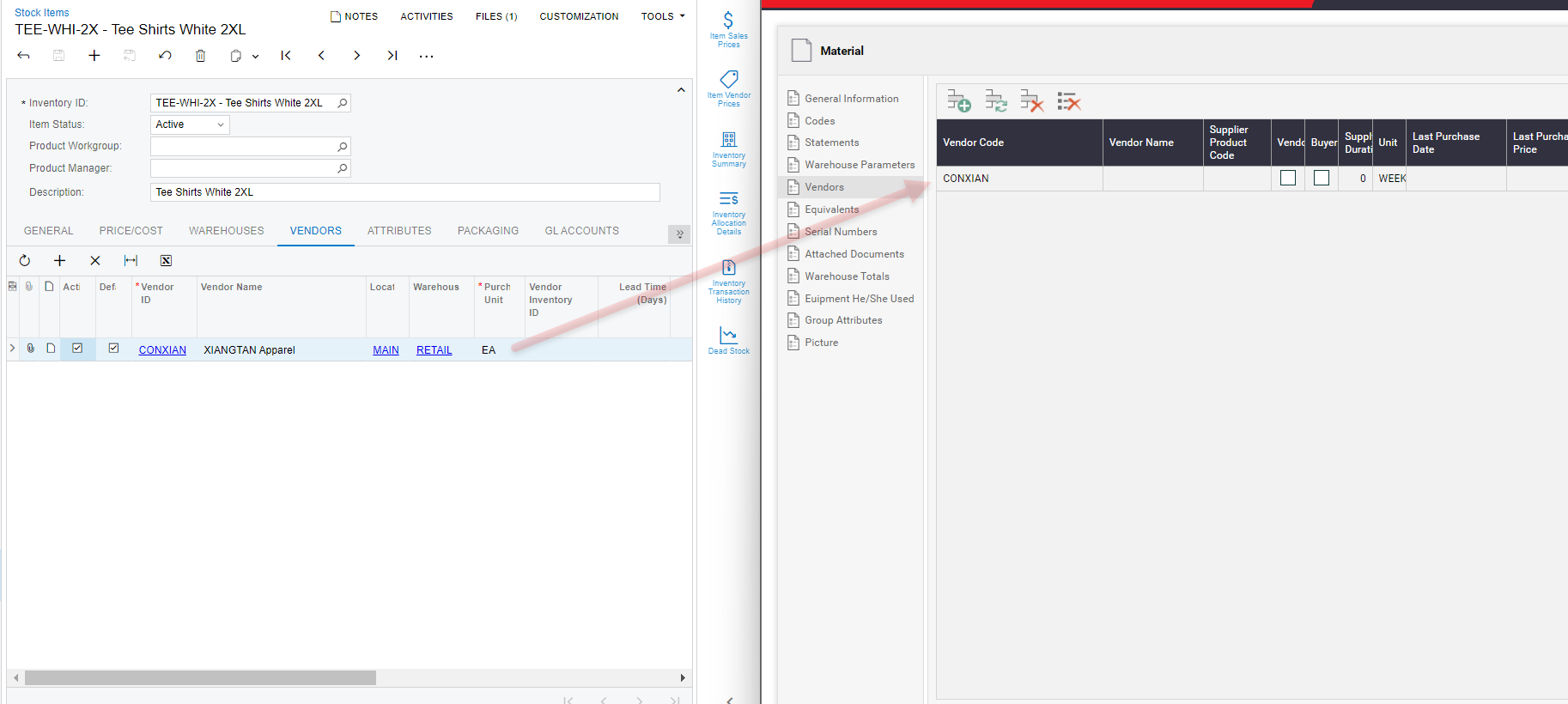This screenshot has height=704, width=1568.
Task: Switch to the PRICE/COST tab
Action: click(131, 231)
